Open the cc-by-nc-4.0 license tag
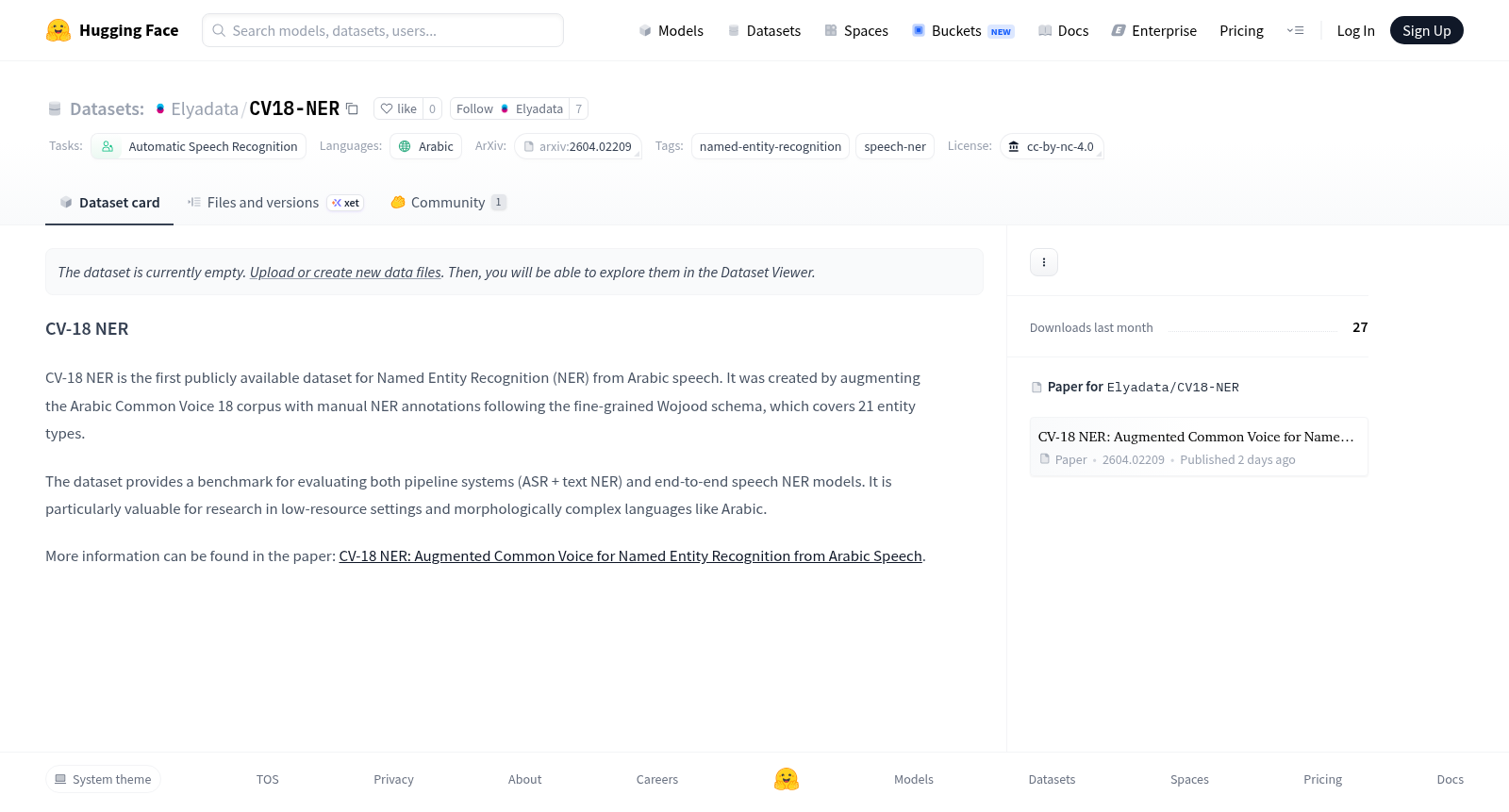The width and height of the screenshot is (1509, 812). click(1052, 146)
